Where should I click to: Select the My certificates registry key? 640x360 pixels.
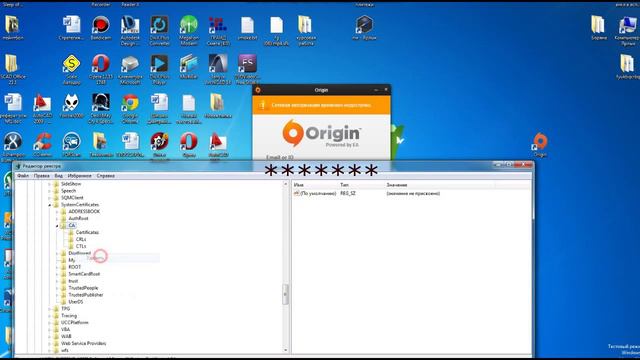72,260
